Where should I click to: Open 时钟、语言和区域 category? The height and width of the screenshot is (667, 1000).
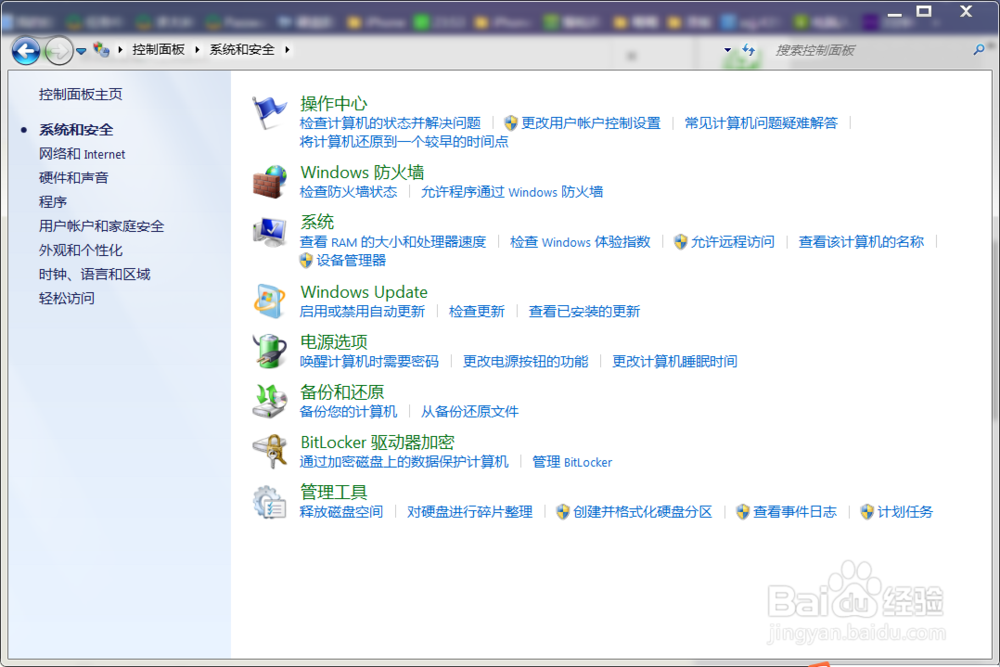point(94,274)
